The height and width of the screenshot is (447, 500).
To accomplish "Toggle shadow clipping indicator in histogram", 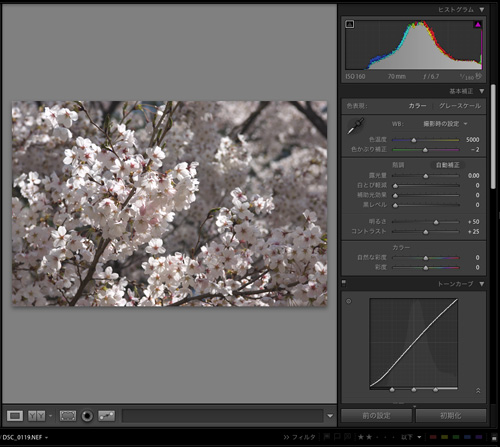I will click(x=350, y=24).
